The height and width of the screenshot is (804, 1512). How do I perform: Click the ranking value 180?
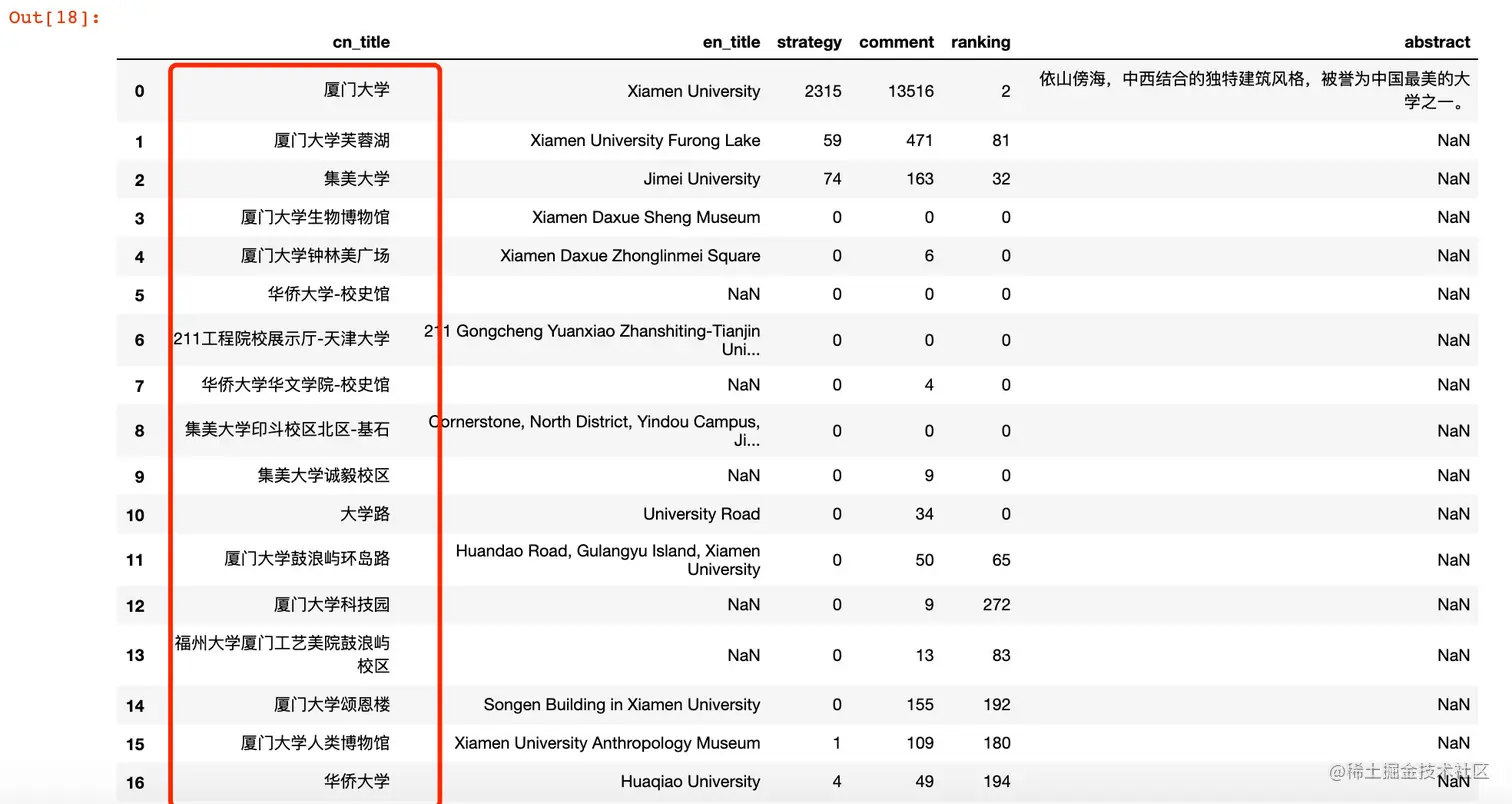pyautogui.click(x=996, y=743)
